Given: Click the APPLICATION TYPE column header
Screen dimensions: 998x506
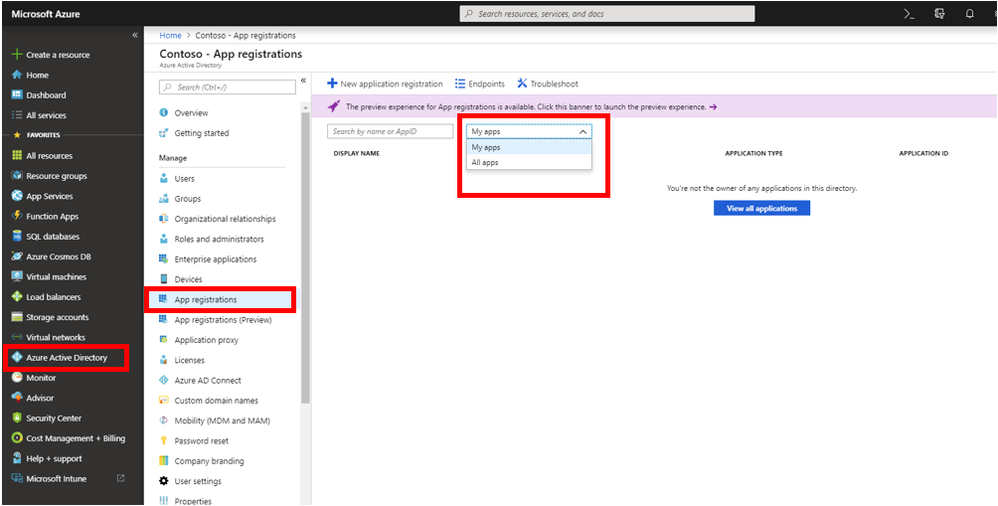Looking at the screenshot, I should (x=754, y=153).
